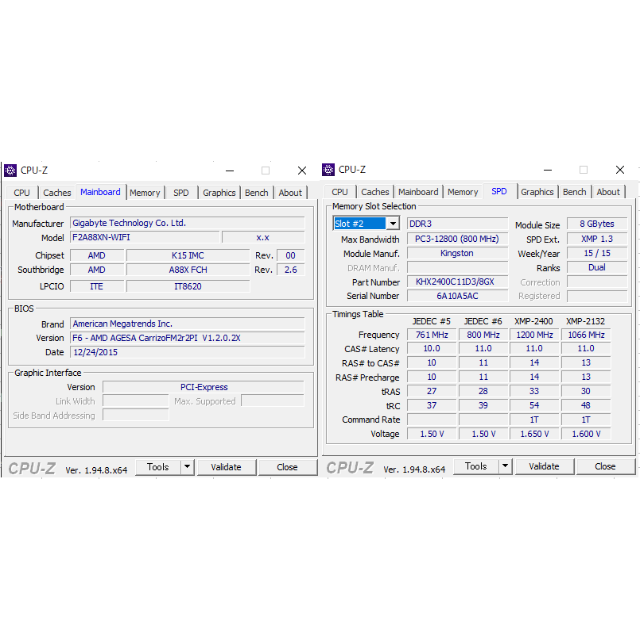This screenshot has height=640, width=640.
Task: Click the IT8620 LPCIO value
Action: (188, 287)
